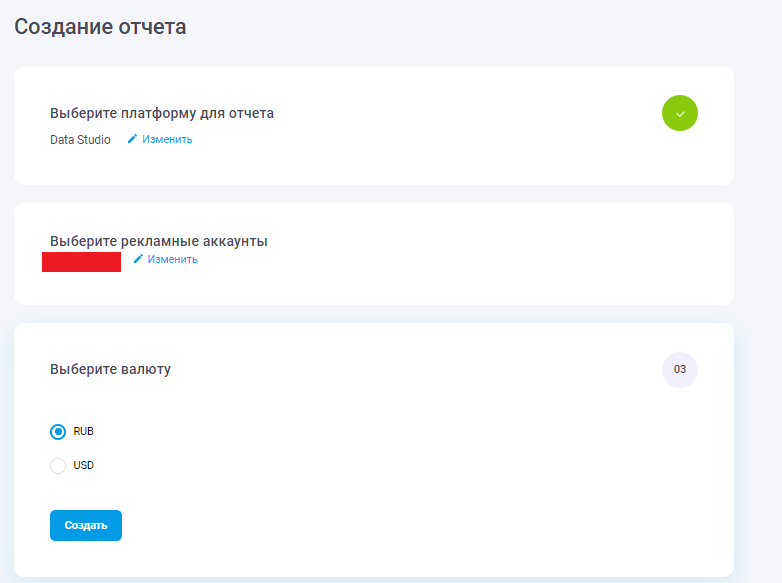Click the green checkmark step icon
This screenshot has height=583, width=782.
point(680,113)
